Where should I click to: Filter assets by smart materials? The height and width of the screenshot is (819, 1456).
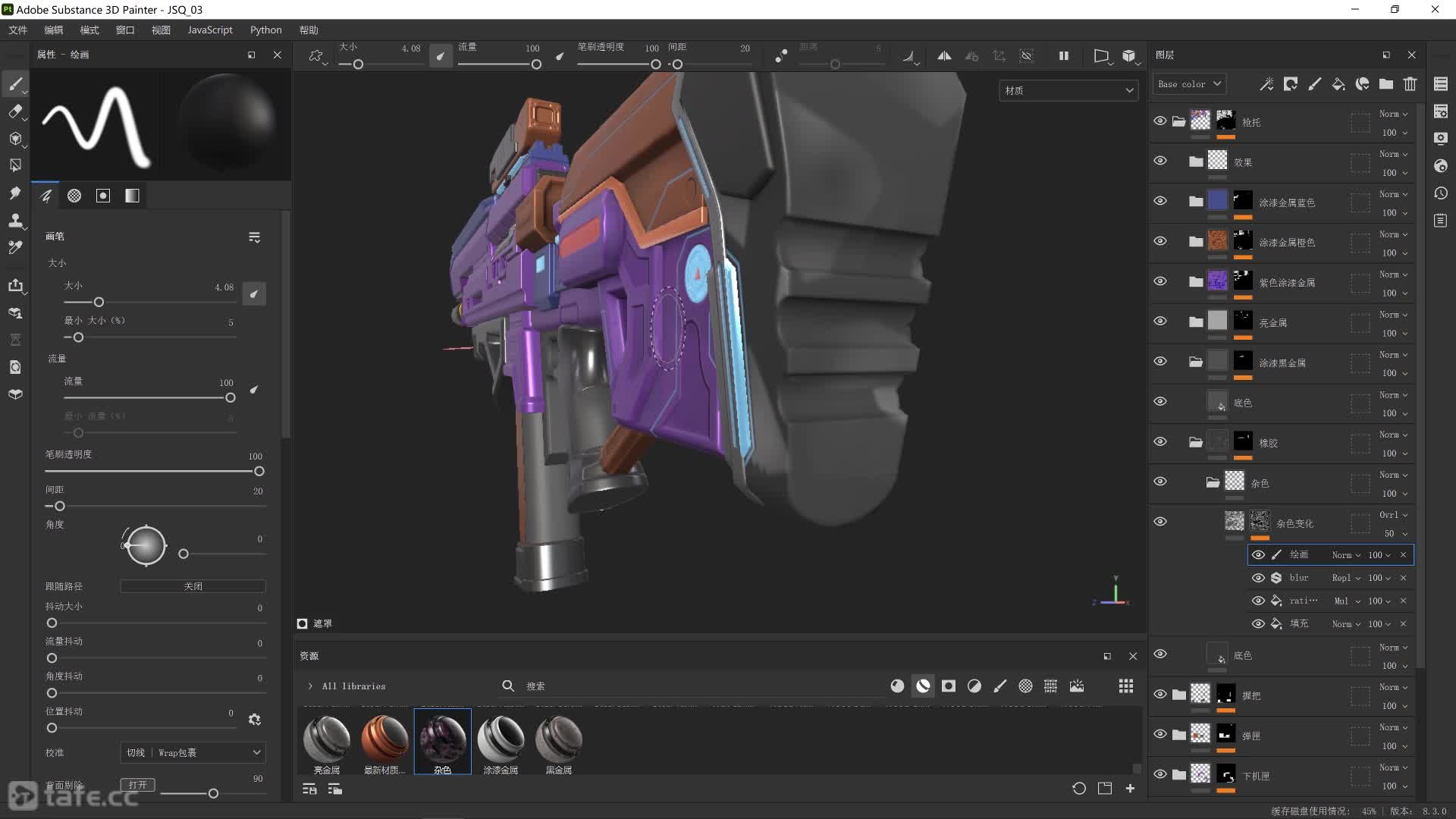coord(923,686)
